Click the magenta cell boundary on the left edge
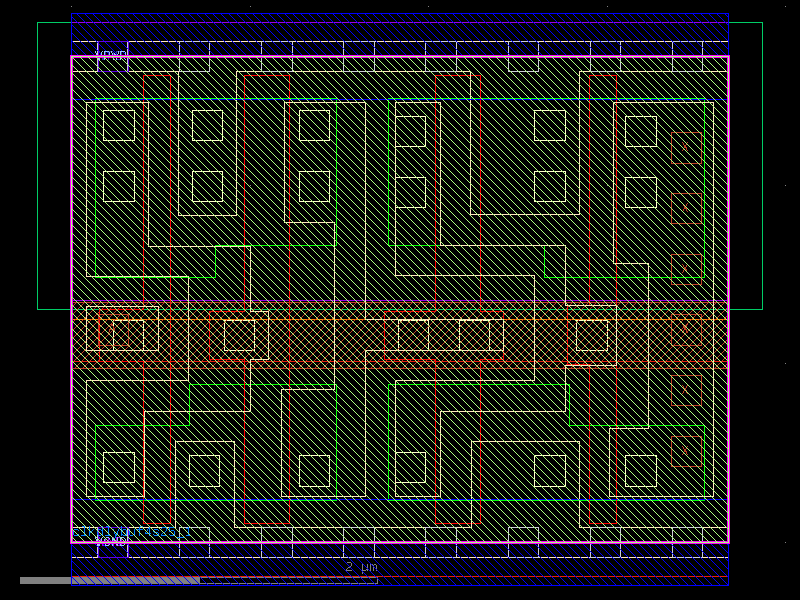Image resolution: width=800 pixels, height=600 pixels. (x=71, y=300)
